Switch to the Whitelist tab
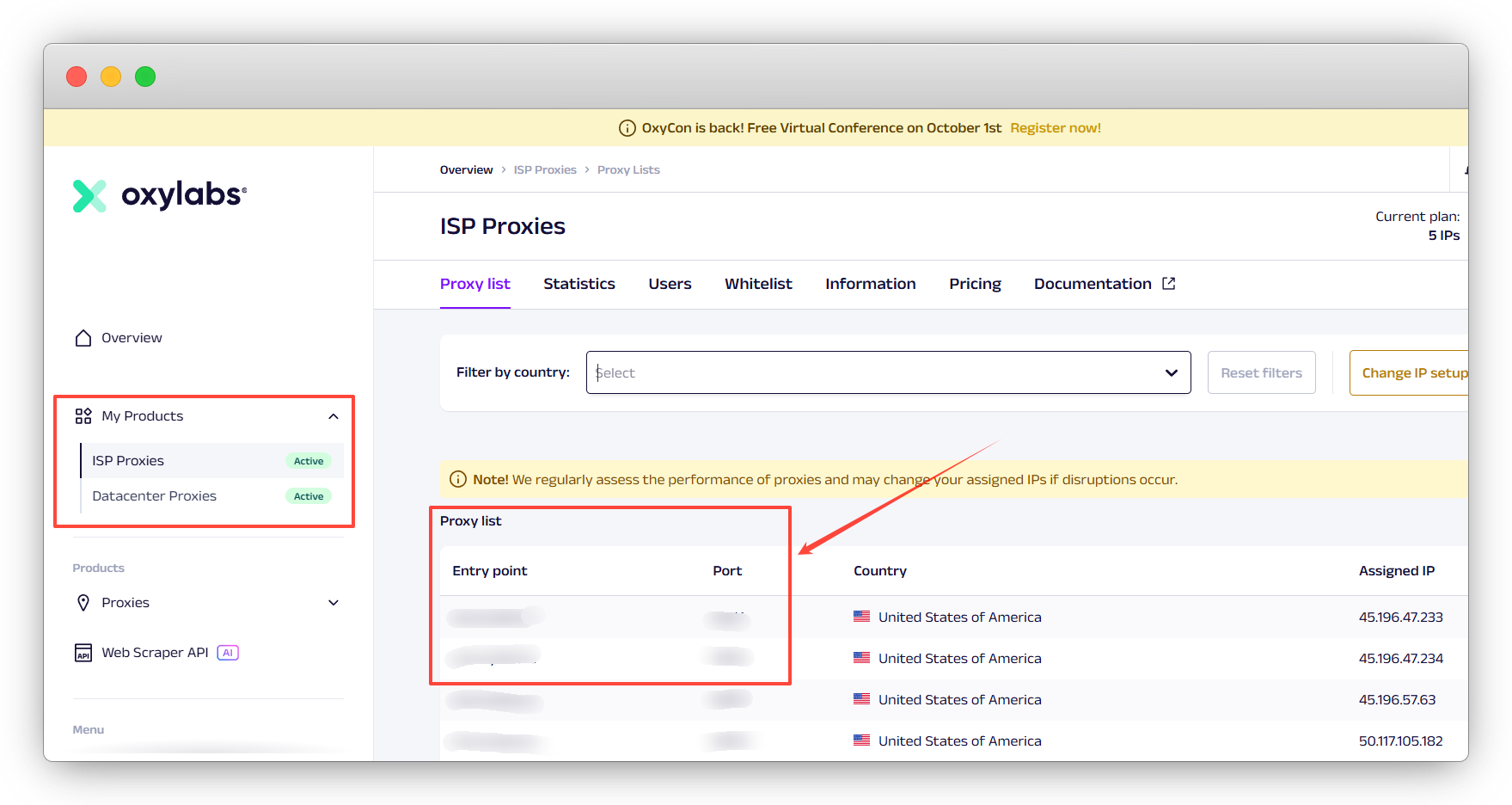 [758, 284]
